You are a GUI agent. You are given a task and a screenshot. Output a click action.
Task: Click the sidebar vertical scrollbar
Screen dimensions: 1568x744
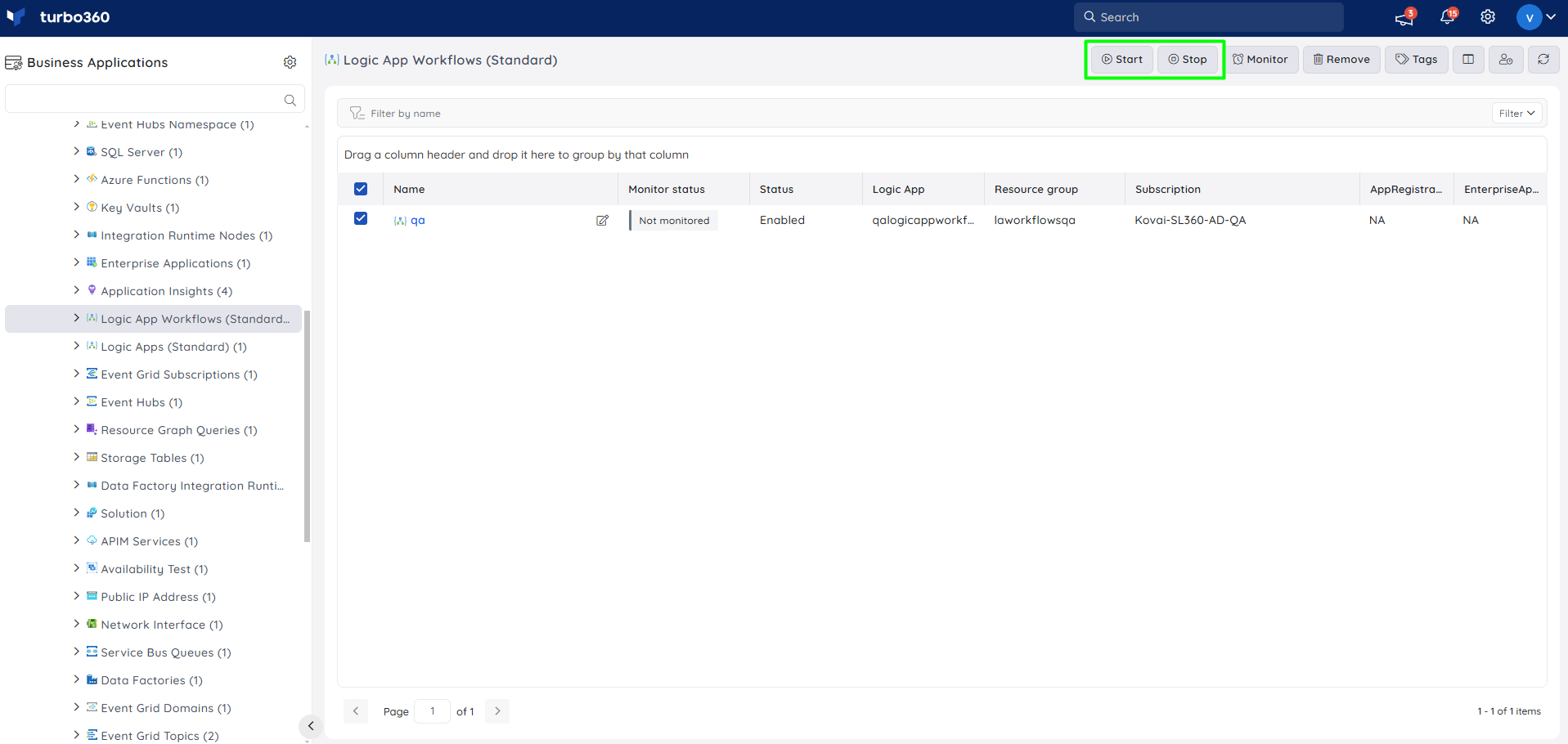[x=307, y=425]
